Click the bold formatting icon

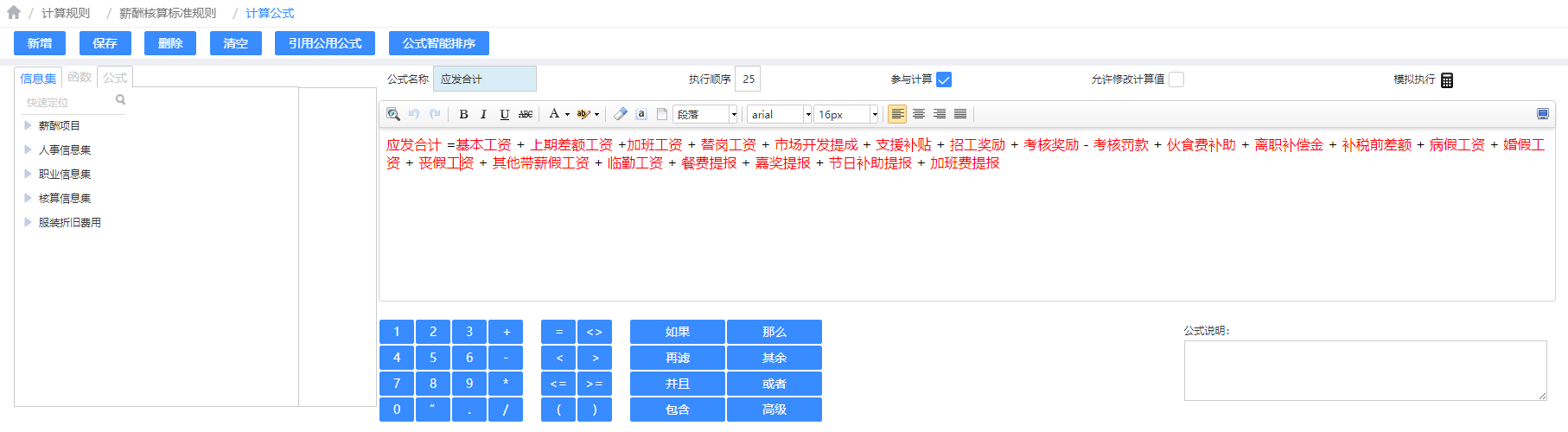click(x=463, y=114)
